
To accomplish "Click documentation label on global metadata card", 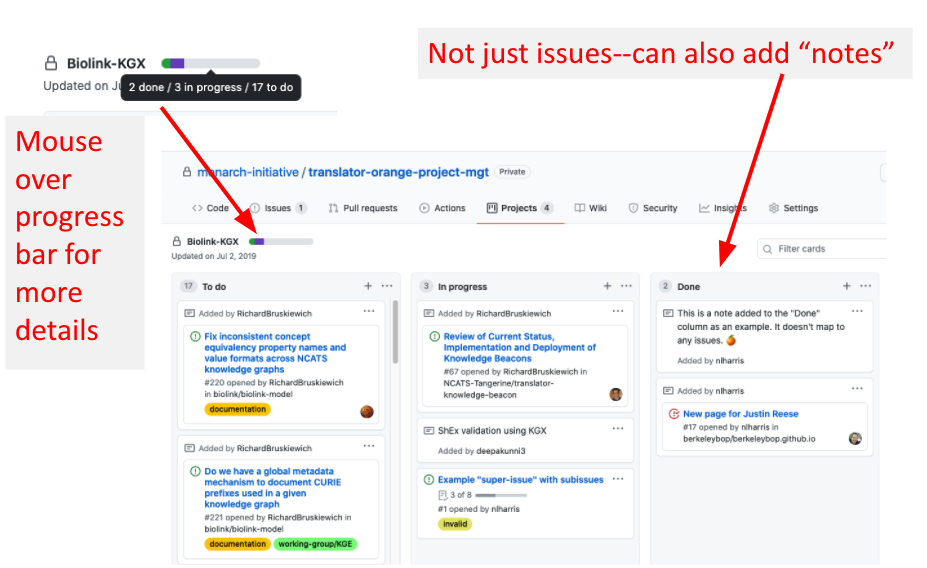I will pyautogui.click(x=238, y=544).
